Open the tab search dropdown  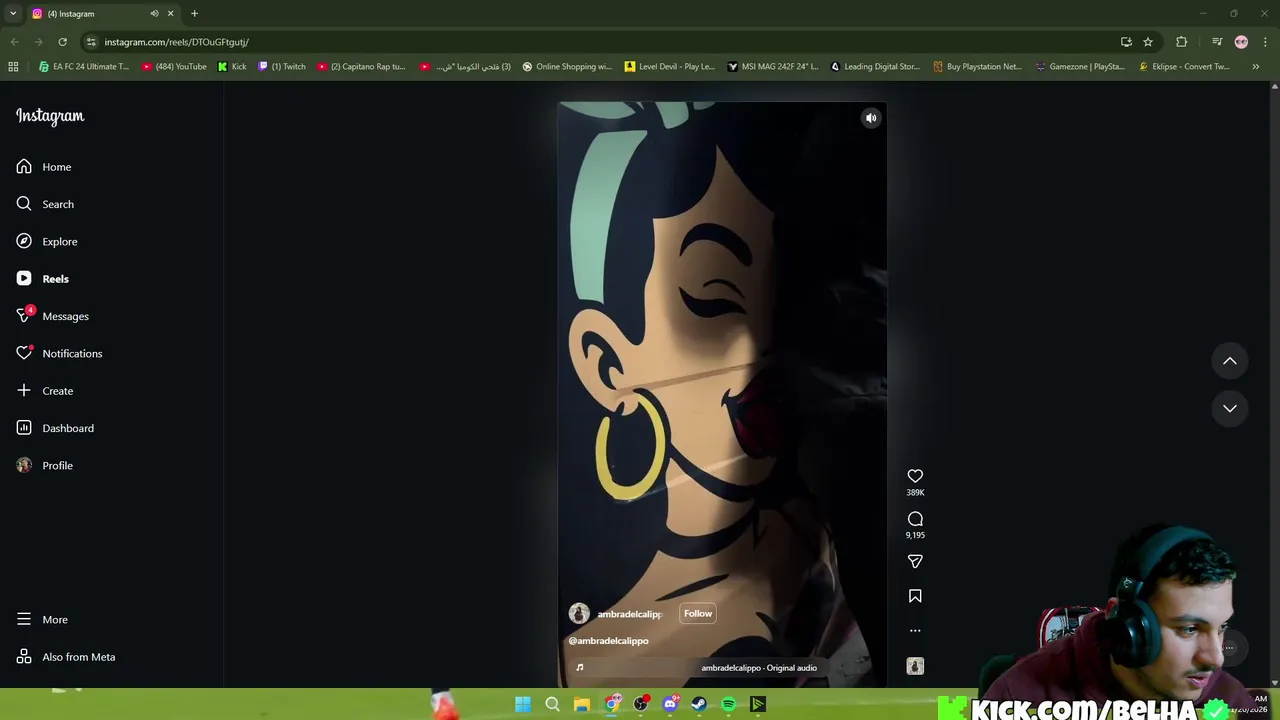pyautogui.click(x=13, y=14)
